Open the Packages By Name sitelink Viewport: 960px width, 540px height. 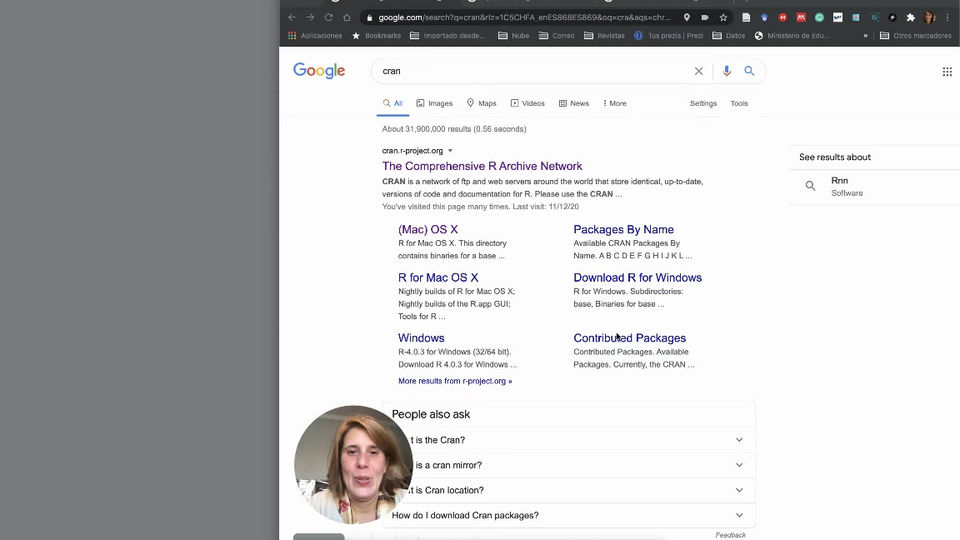click(x=623, y=230)
